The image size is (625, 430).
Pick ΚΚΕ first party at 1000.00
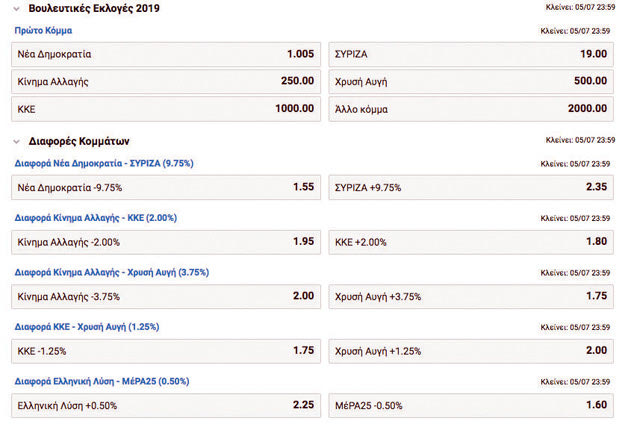(166, 109)
